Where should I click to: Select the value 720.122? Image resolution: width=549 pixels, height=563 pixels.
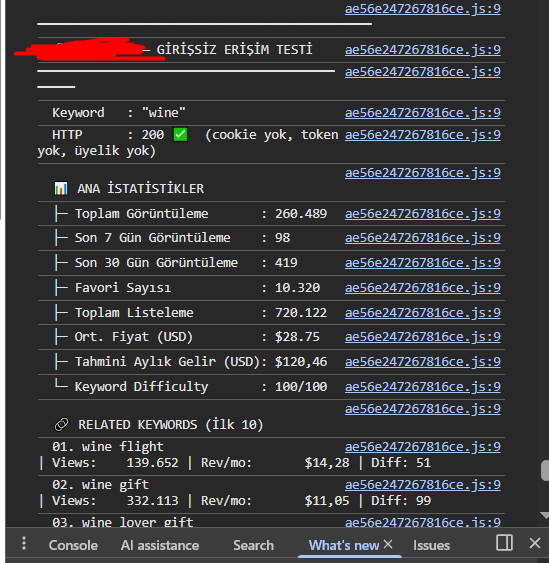301,312
